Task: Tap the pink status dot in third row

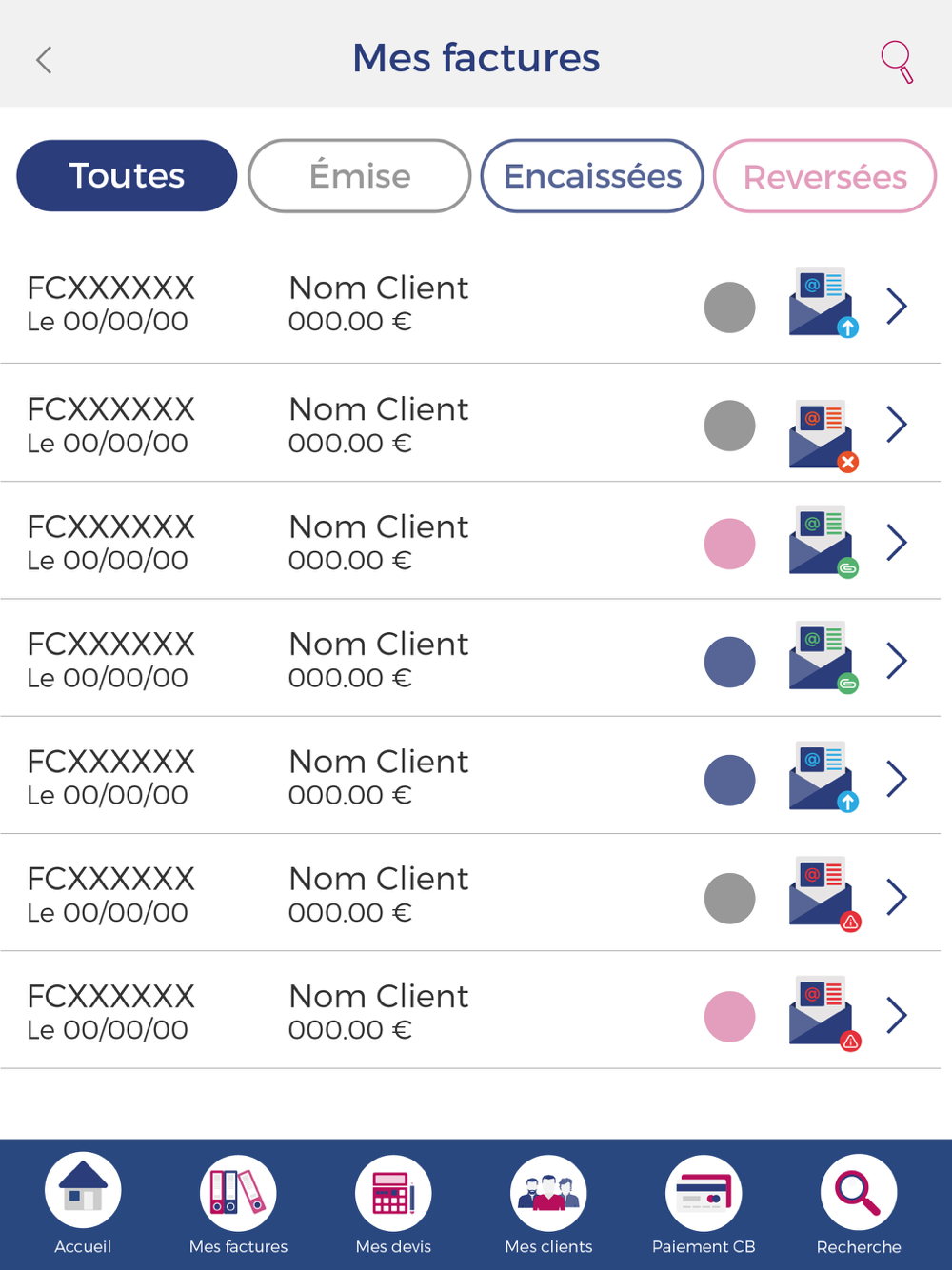Action: (x=729, y=544)
